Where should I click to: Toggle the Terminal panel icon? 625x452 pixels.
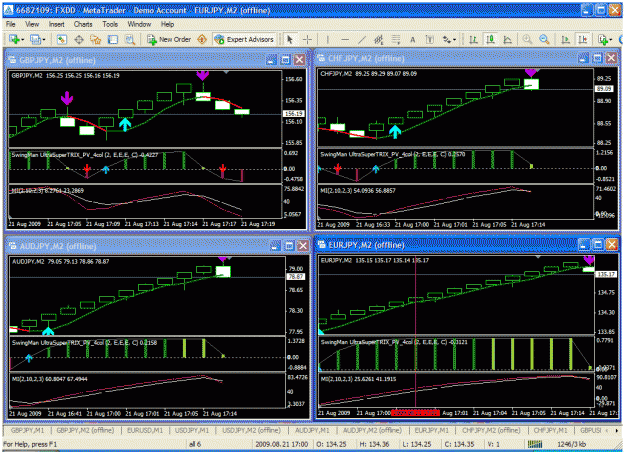pos(113,39)
